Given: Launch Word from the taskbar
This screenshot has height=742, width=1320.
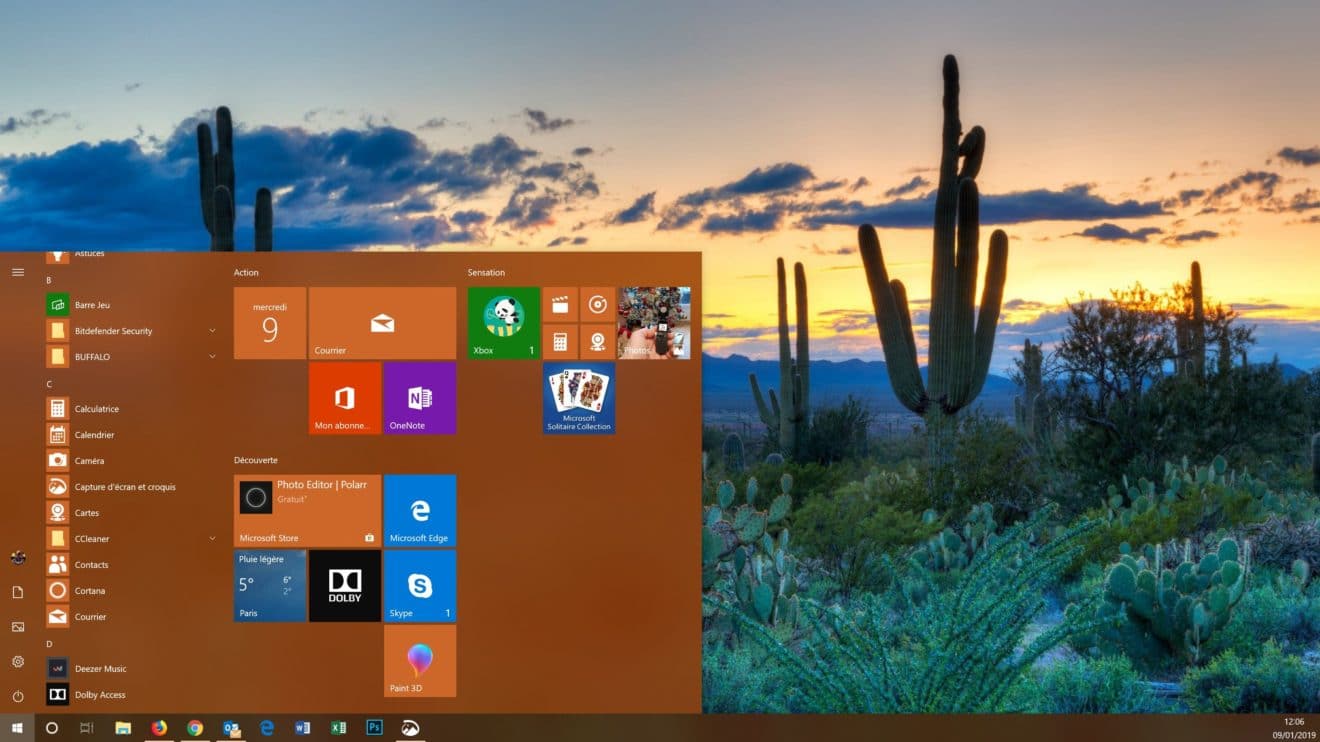Looking at the screenshot, I should 303,728.
